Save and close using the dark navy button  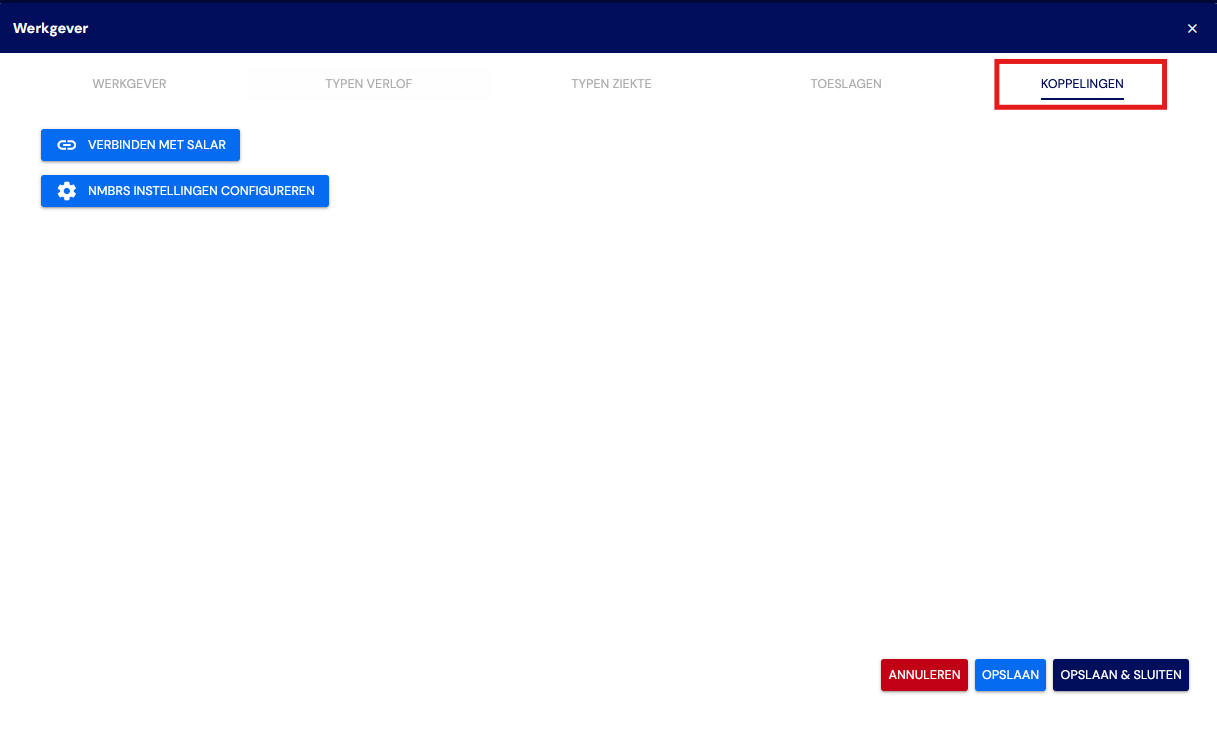tap(1121, 675)
